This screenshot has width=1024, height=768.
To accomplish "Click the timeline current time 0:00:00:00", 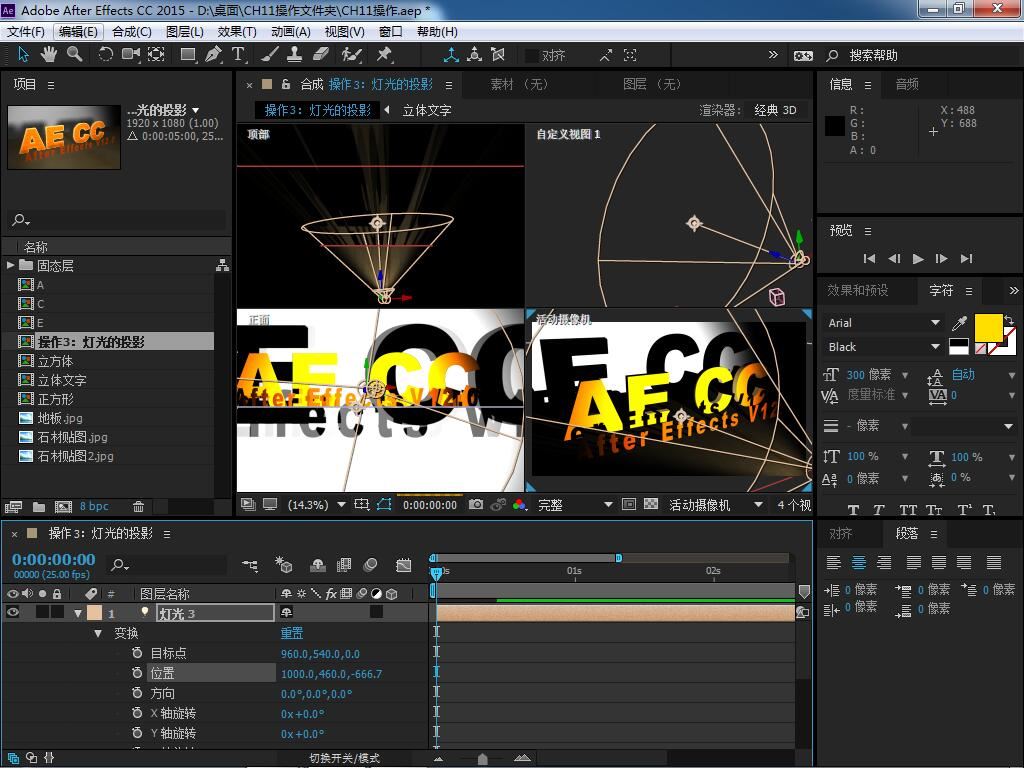I will coord(54,560).
